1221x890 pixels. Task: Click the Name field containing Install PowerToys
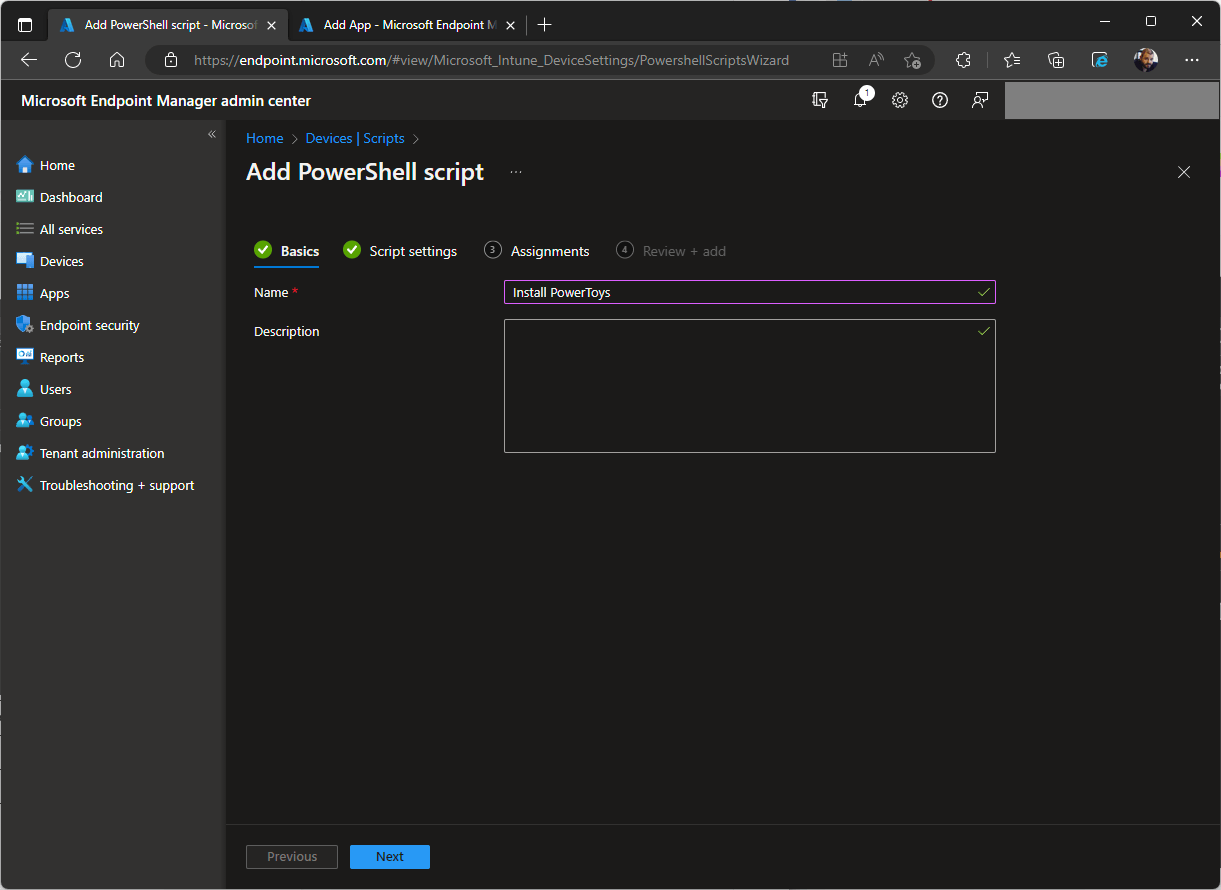[x=750, y=292]
